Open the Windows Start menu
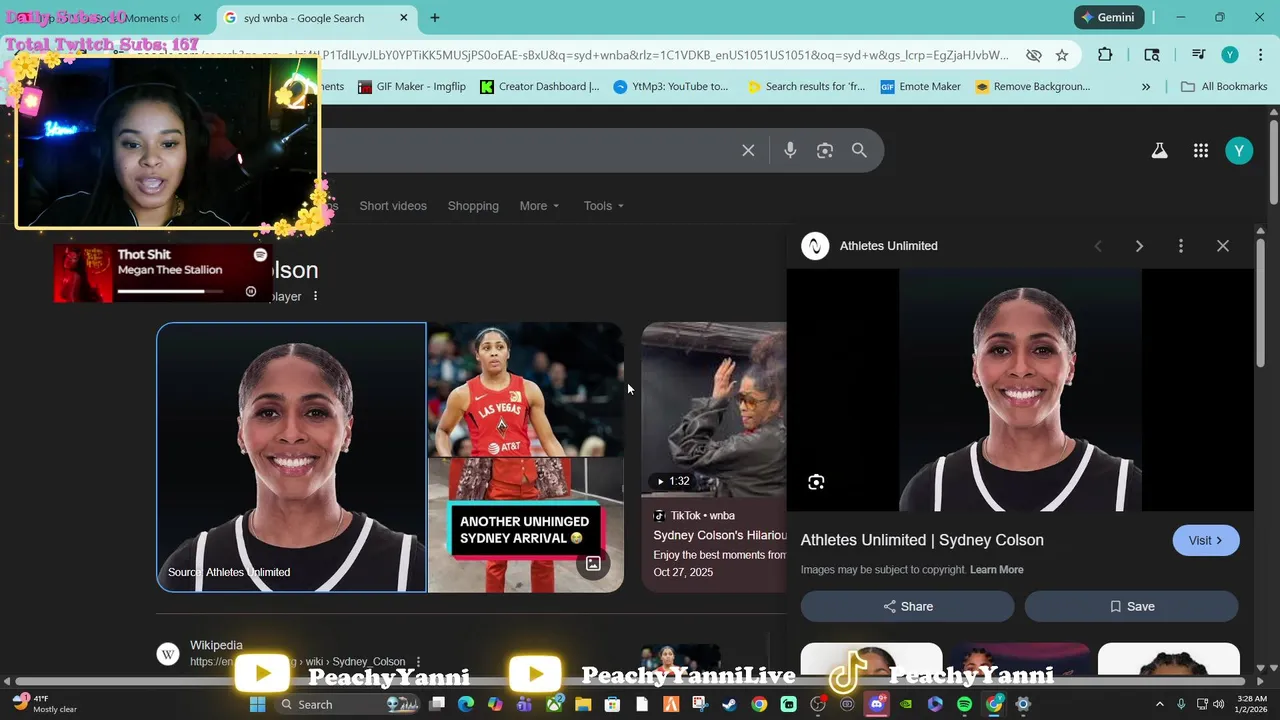This screenshot has width=1280, height=720. (x=257, y=704)
